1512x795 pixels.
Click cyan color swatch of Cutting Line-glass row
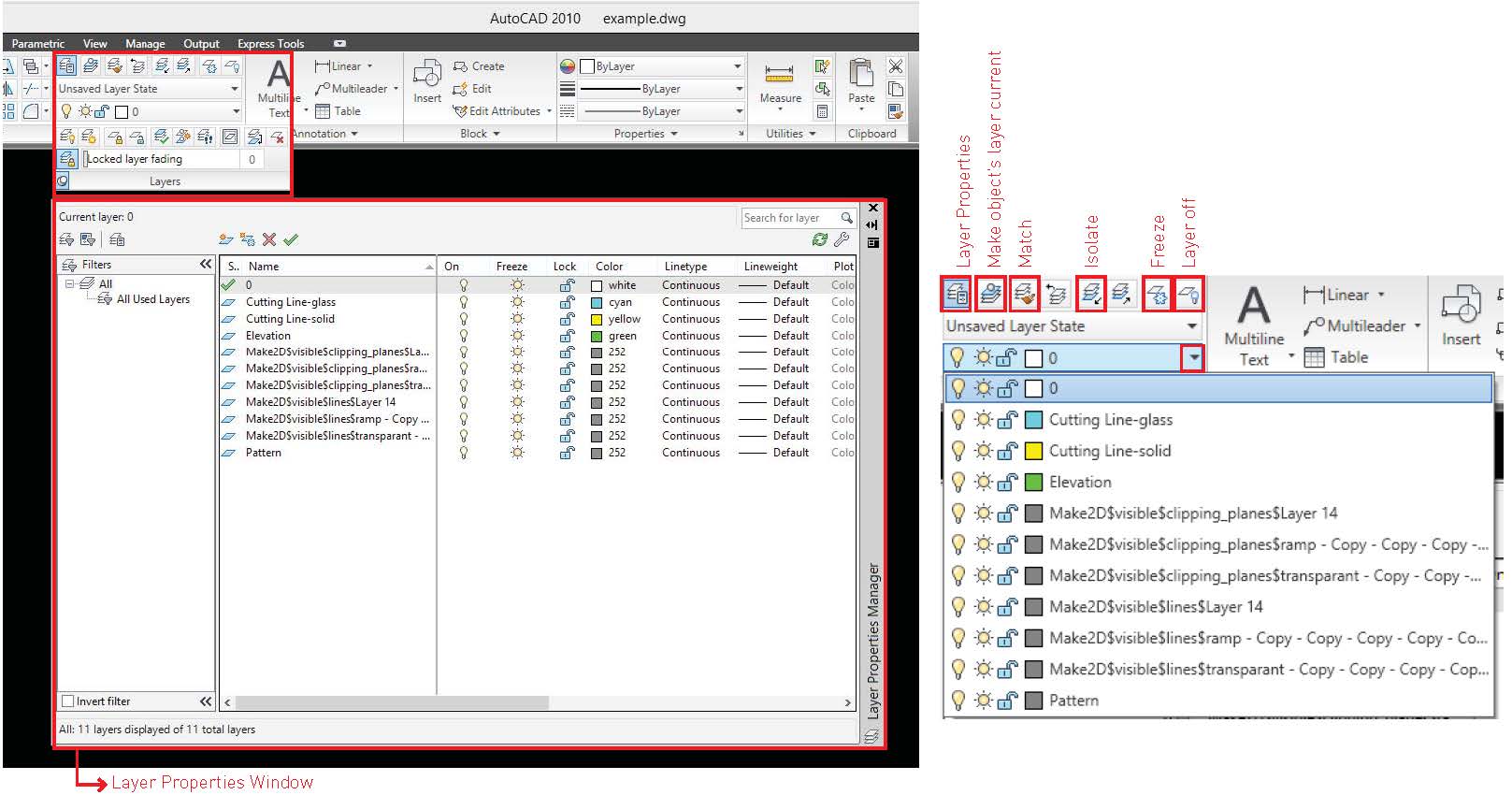click(597, 302)
